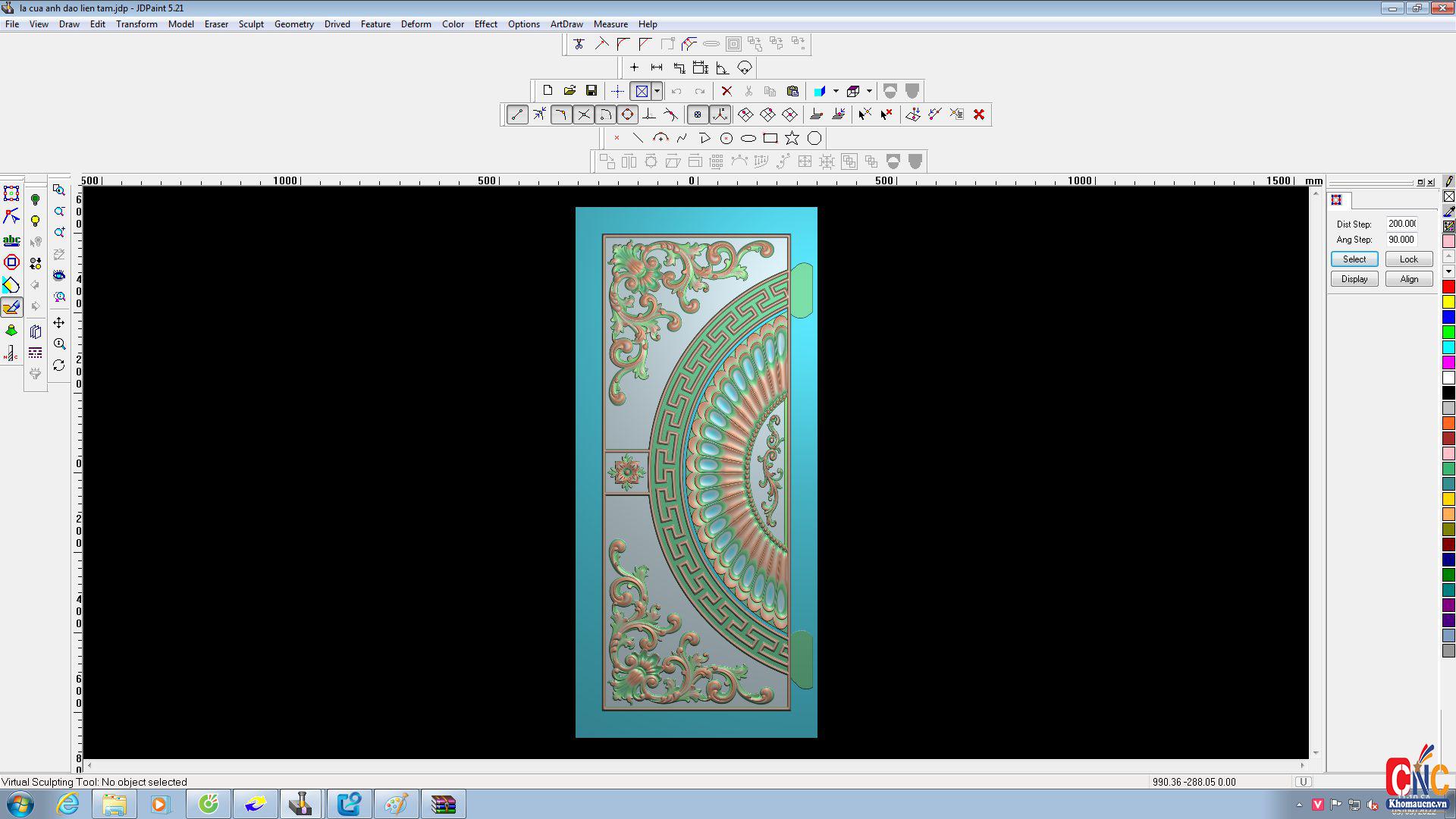
Task: Open the Sculpt menu
Action: [251, 24]
